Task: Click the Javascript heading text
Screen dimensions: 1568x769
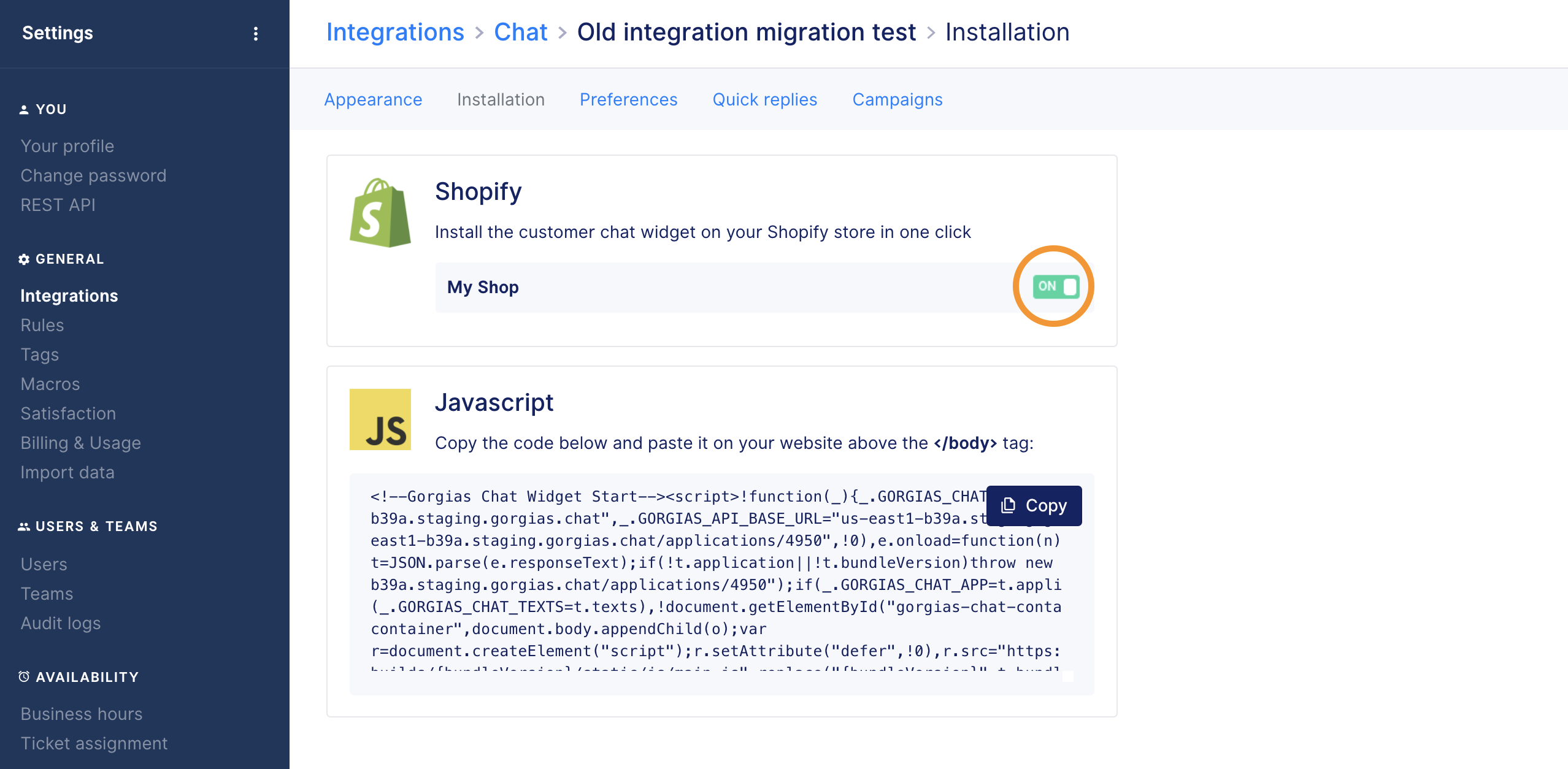Action: (x=494, y=403)
